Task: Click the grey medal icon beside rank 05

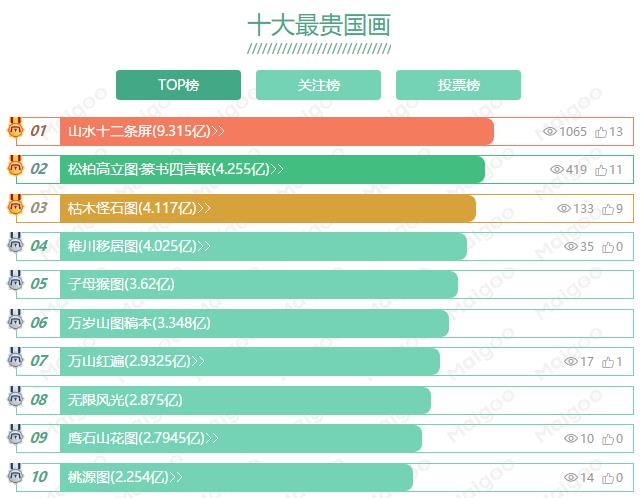Action: [x=15, y=280]
